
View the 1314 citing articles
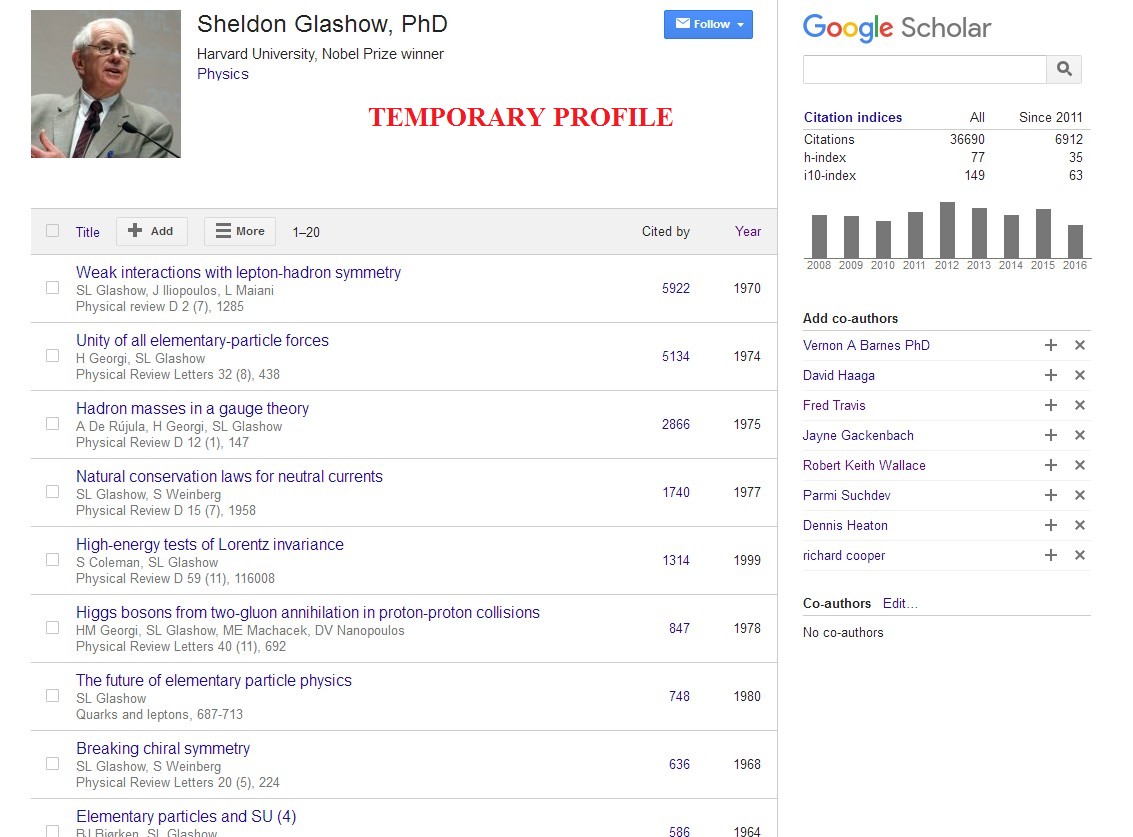click(676, 560)
